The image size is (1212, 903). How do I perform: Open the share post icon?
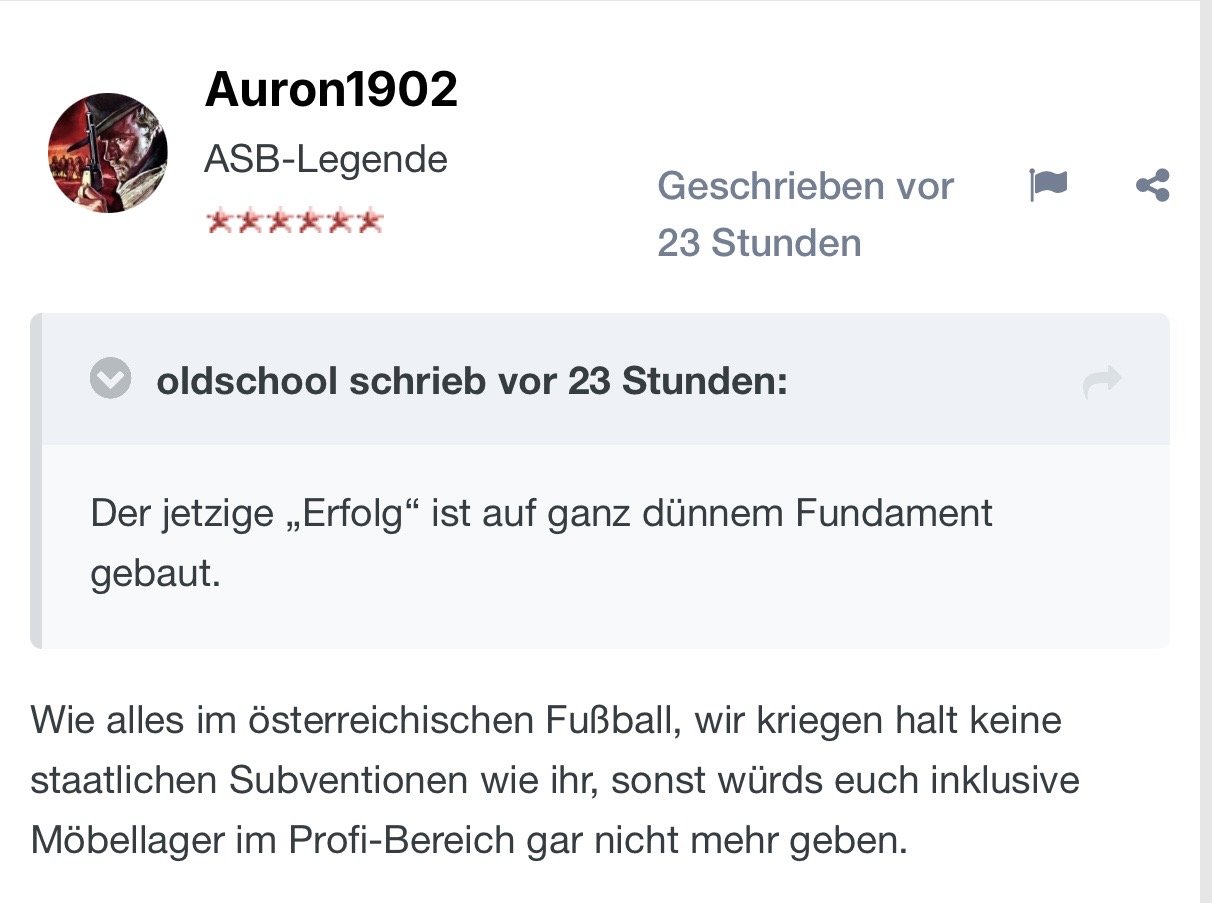pyautogui.click(x=1153, y=186)
